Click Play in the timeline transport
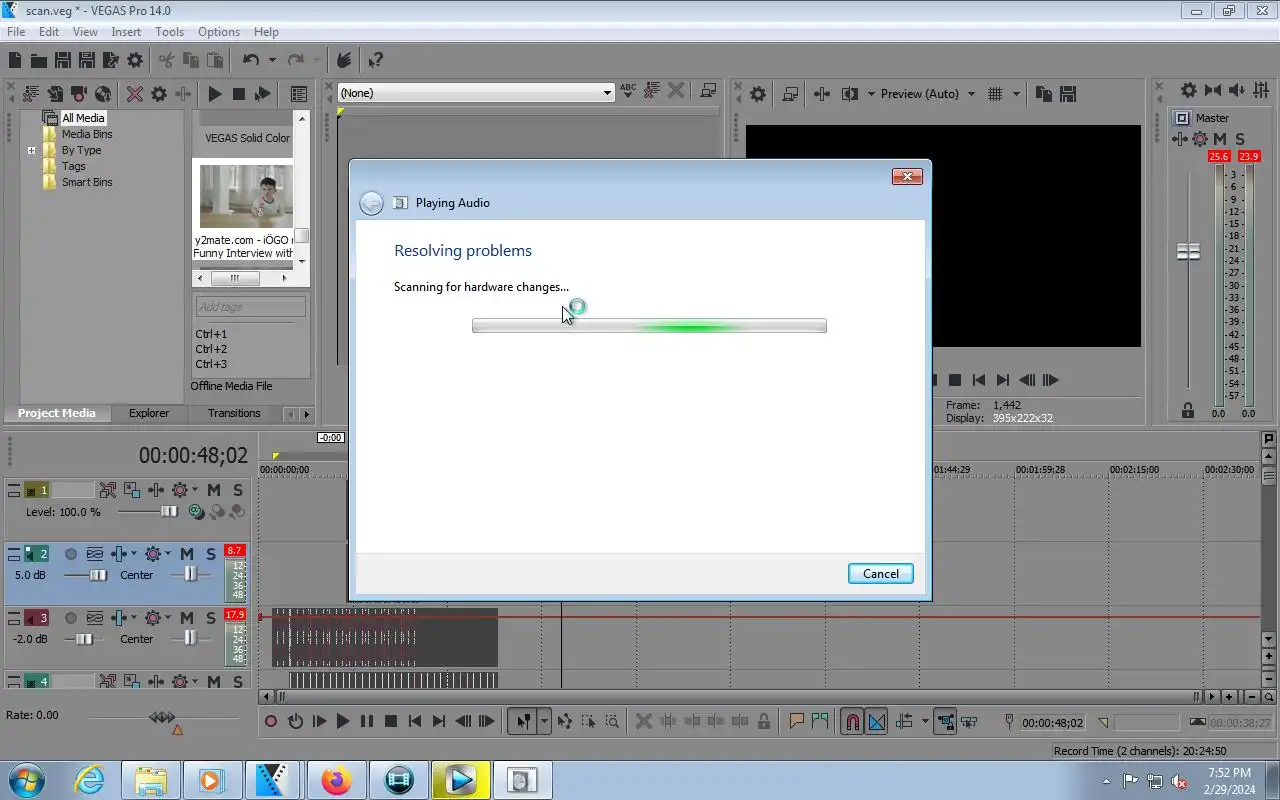1280x800 pixels. [x=343, y=721]
